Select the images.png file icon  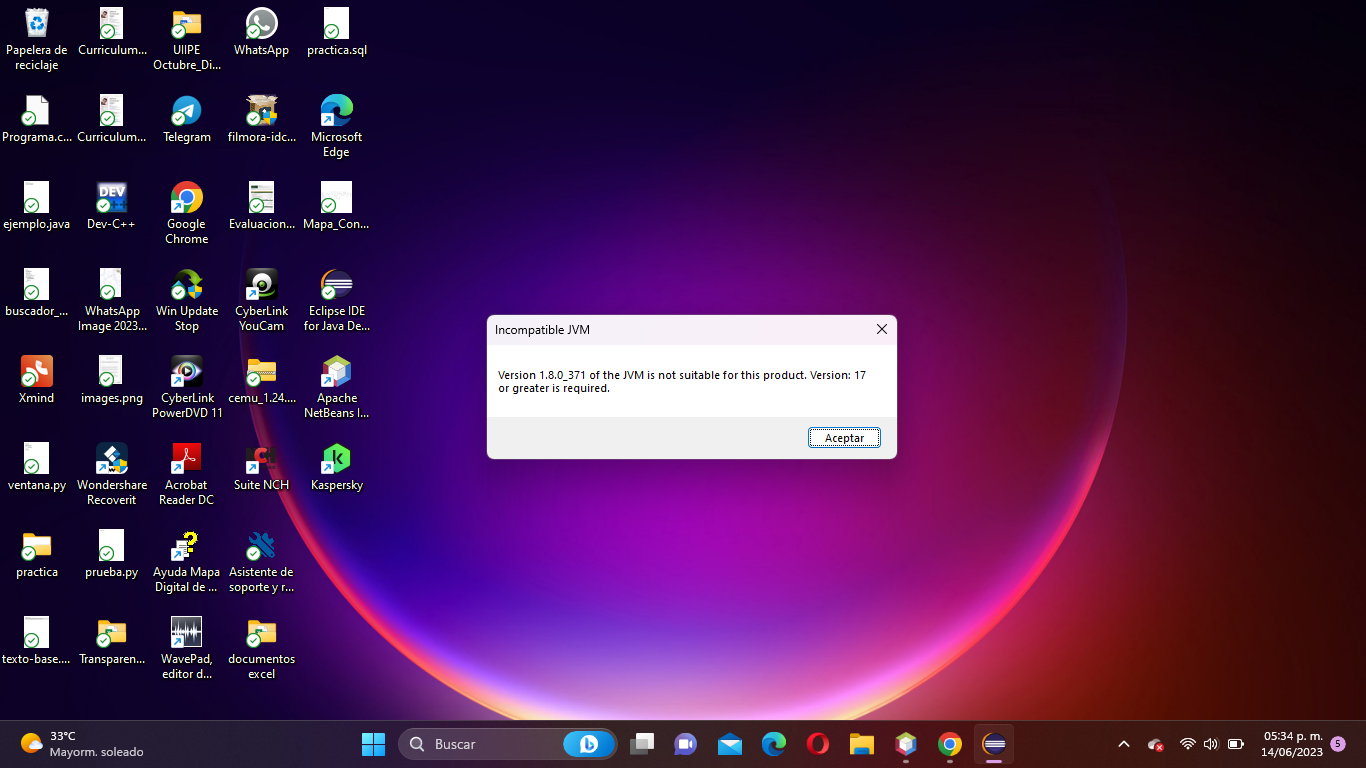click(111, 380)
